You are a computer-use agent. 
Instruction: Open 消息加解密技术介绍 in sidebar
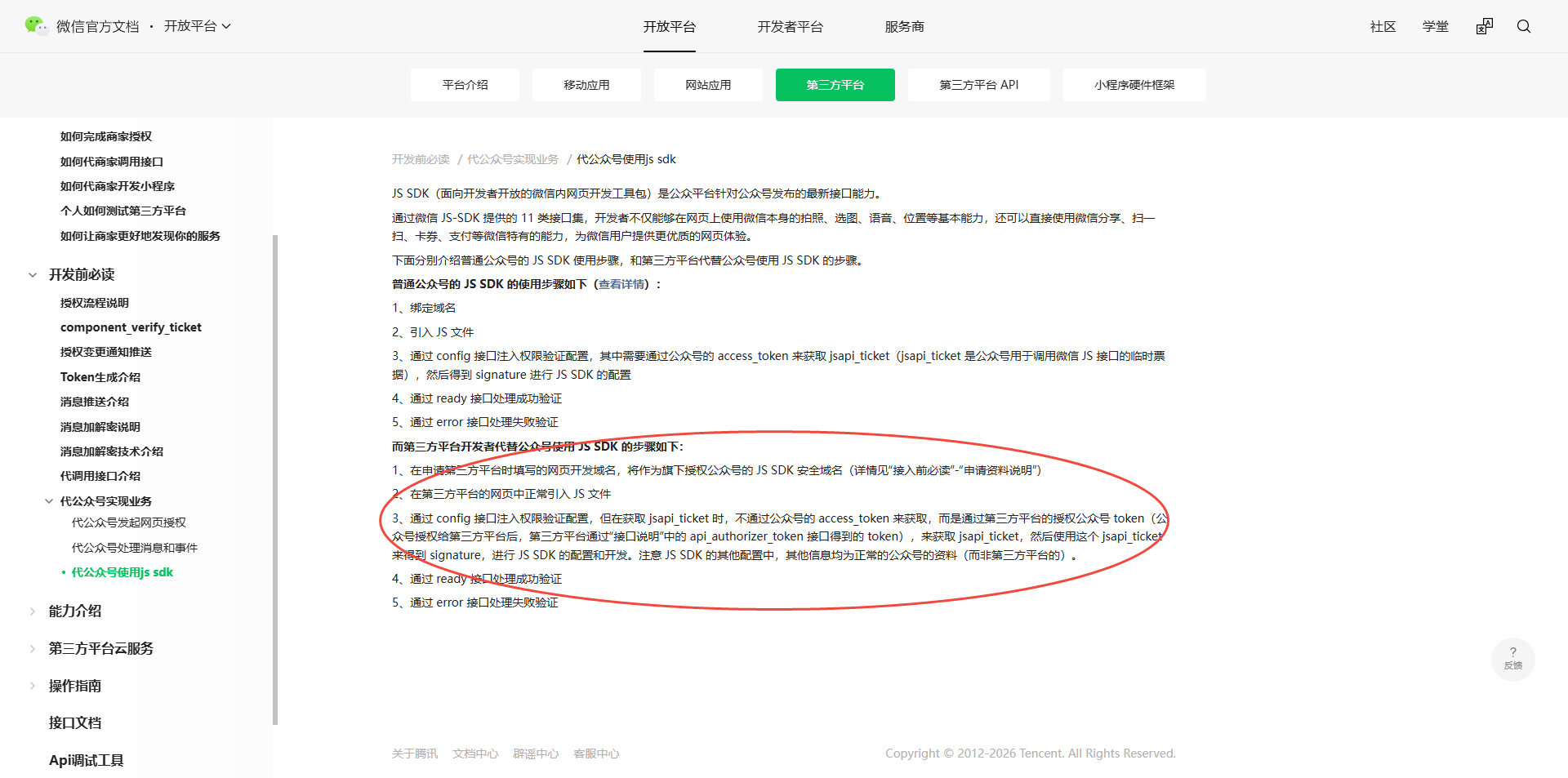click(112, 451)
